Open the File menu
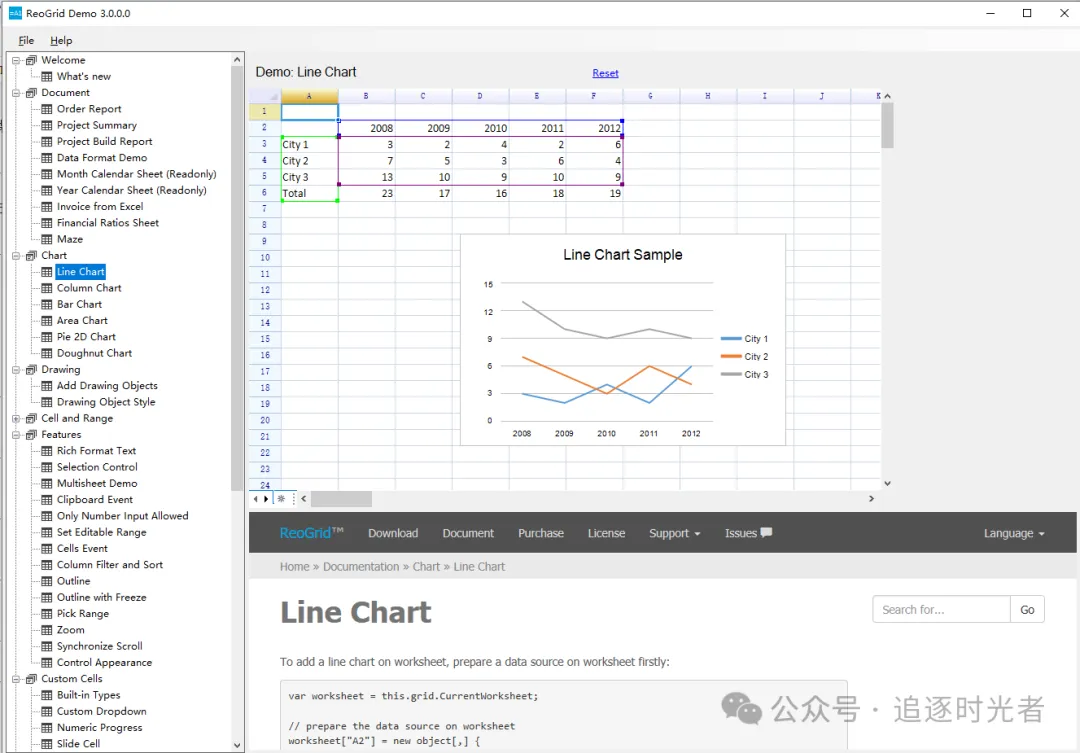Image resolution: width=1080 pixels, height=753 pixels. pos(26,41)
